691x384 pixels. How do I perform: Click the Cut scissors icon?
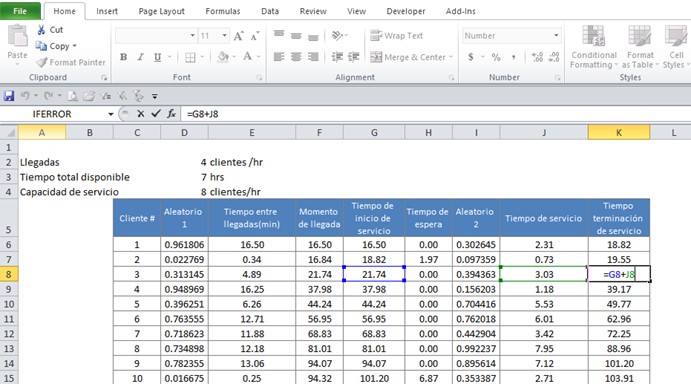tap(41, 30)
